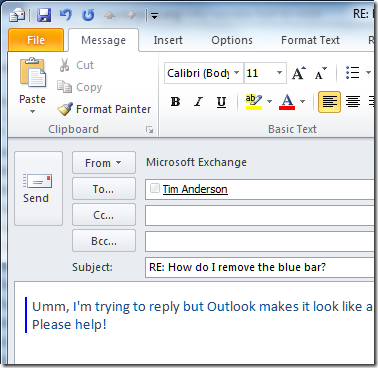This screenshot has height=368, width=378.
Task: Click Shrink Font icon
Action: (x=321, y=73)
